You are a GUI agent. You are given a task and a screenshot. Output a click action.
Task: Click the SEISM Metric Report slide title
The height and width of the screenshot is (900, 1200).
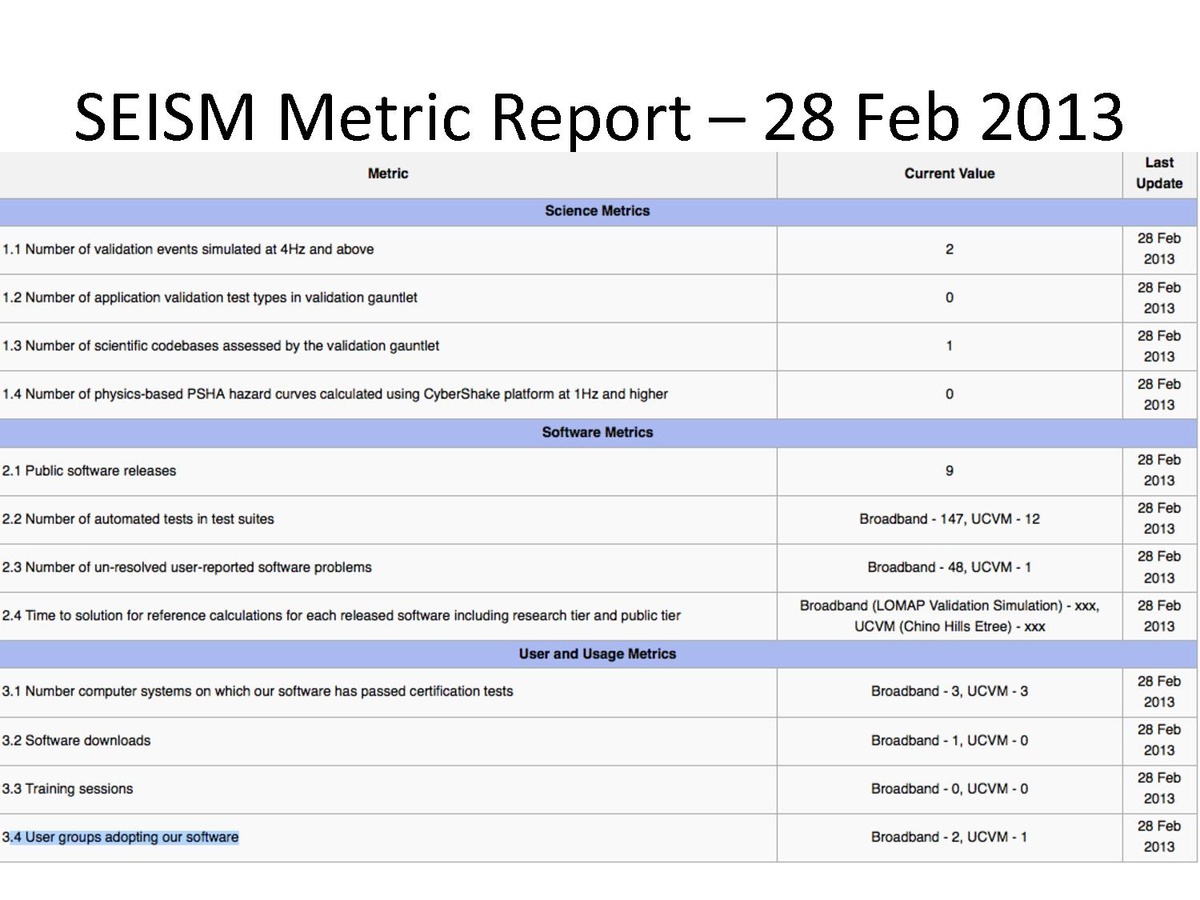coord(598,117)
